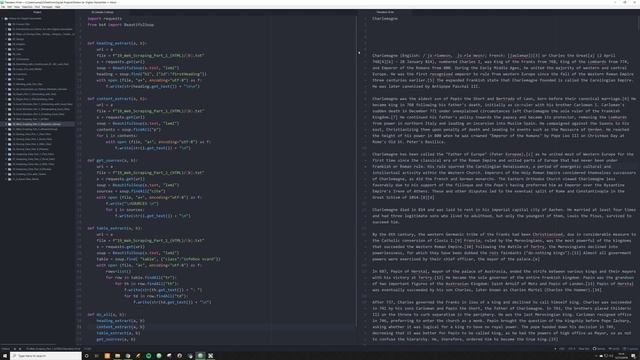The image size is (640, 360).
Task: Open the Selection menu
Action: (27, 7)
